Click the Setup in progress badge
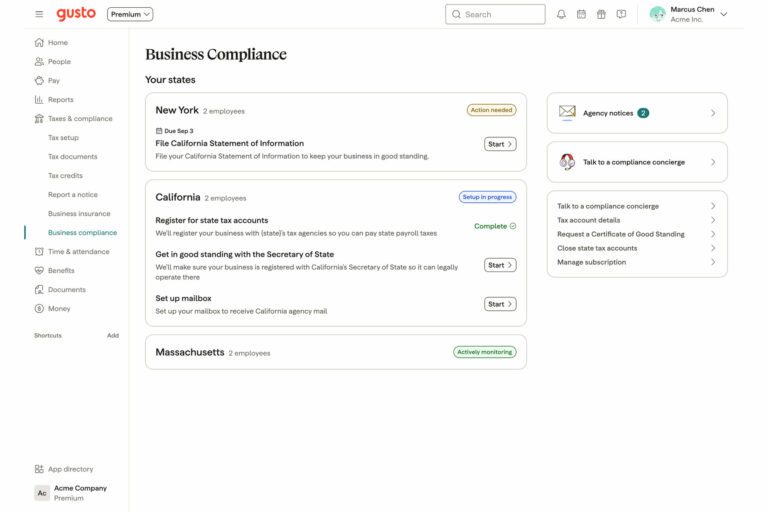768x512 pixels. tap(487, 197)
